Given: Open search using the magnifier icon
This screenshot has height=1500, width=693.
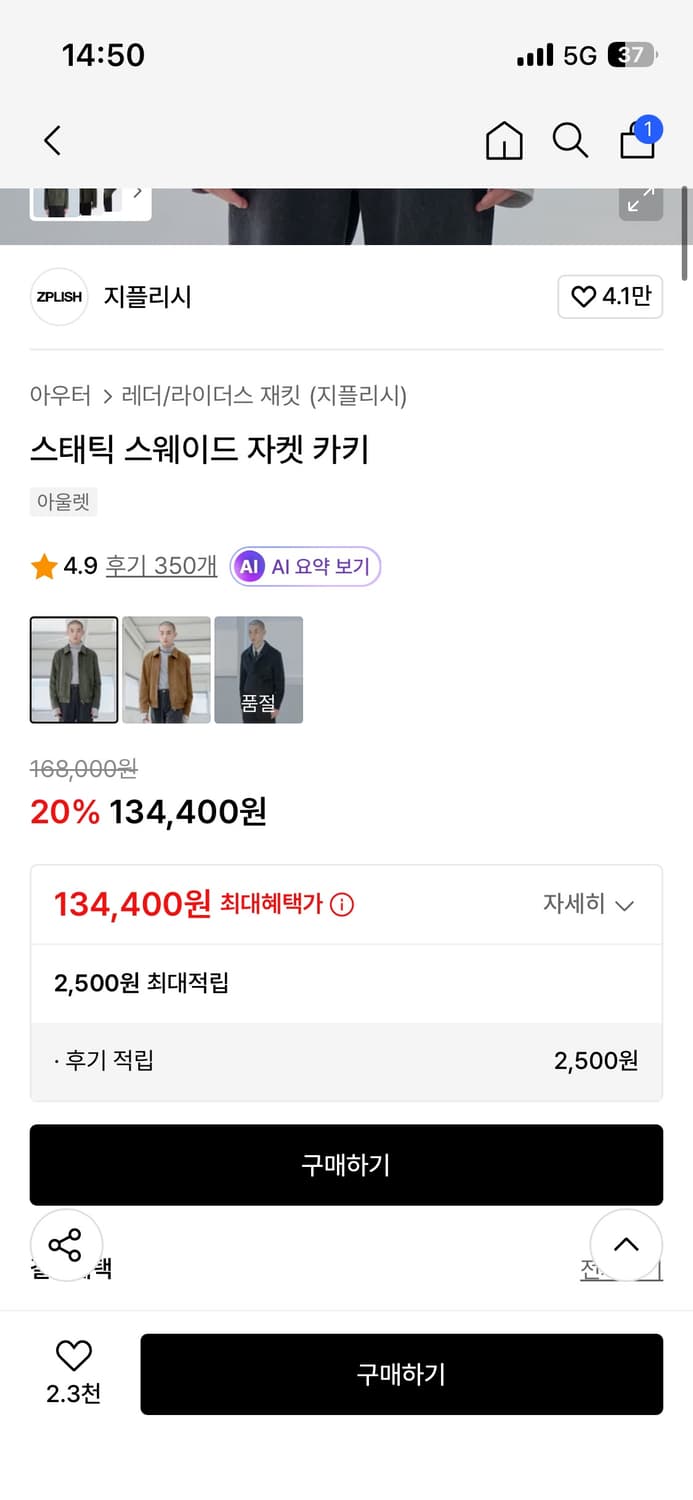Looking at the screenshot, I should coord(570,141).
